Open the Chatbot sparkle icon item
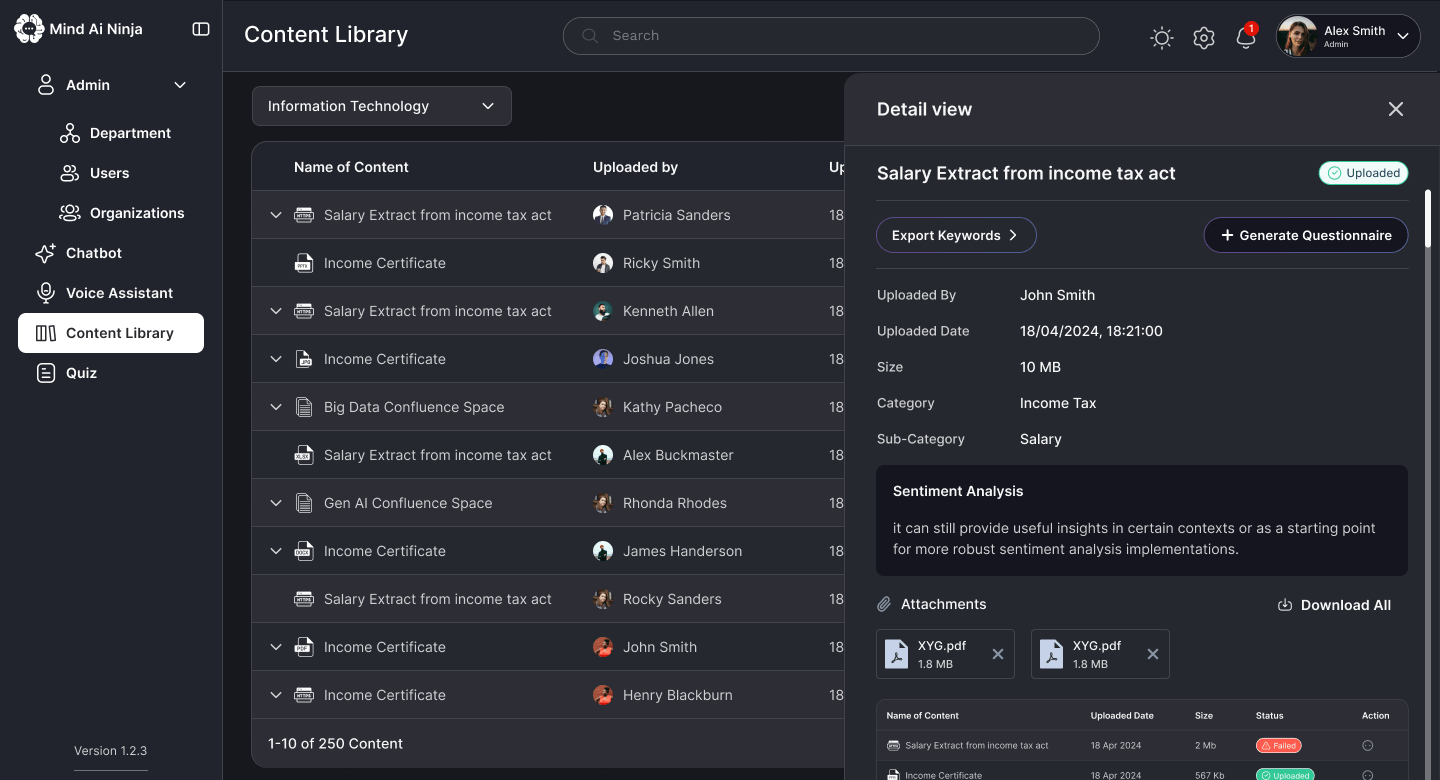This screenshot has height=780, width=1440. [x=45, y=253]
